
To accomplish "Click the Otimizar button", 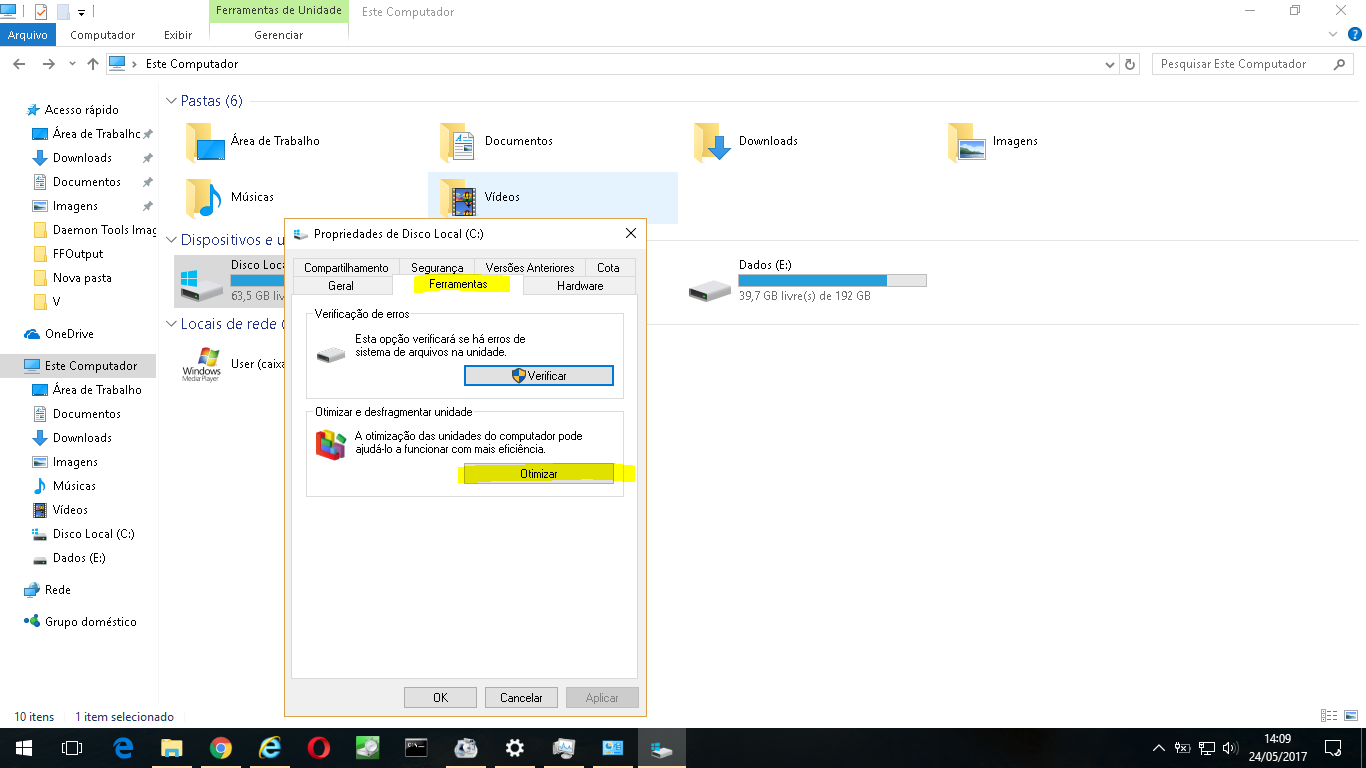I will tap(539, 474).
